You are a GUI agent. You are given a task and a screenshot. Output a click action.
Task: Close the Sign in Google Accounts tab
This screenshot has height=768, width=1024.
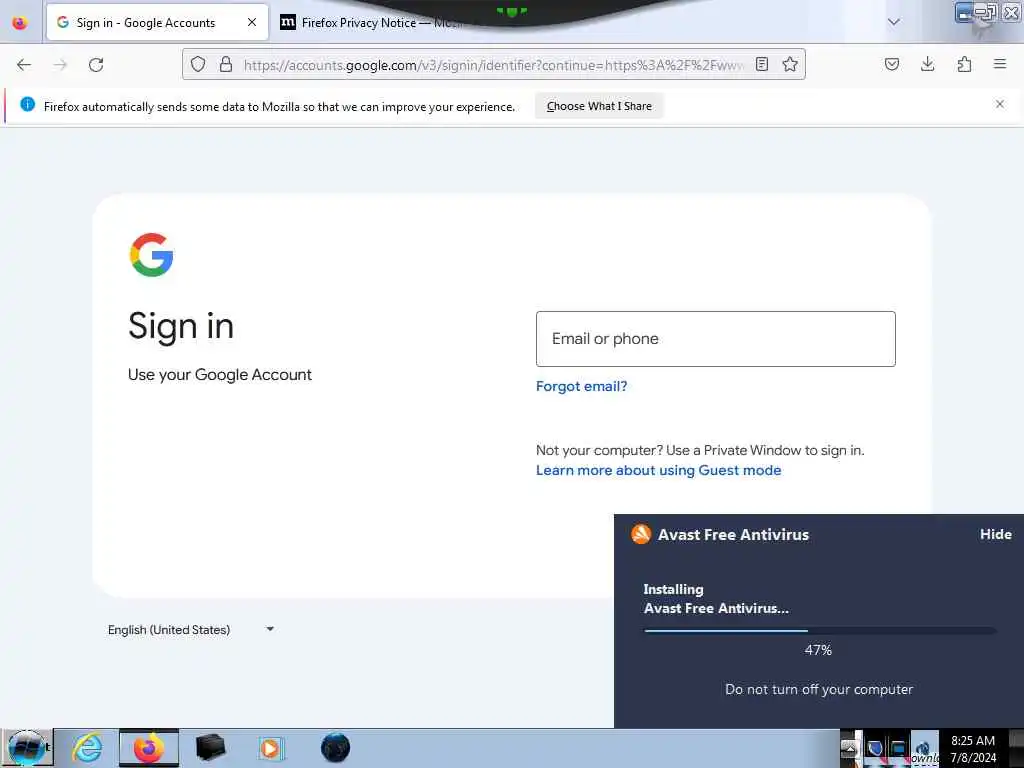tap(252, 22)
